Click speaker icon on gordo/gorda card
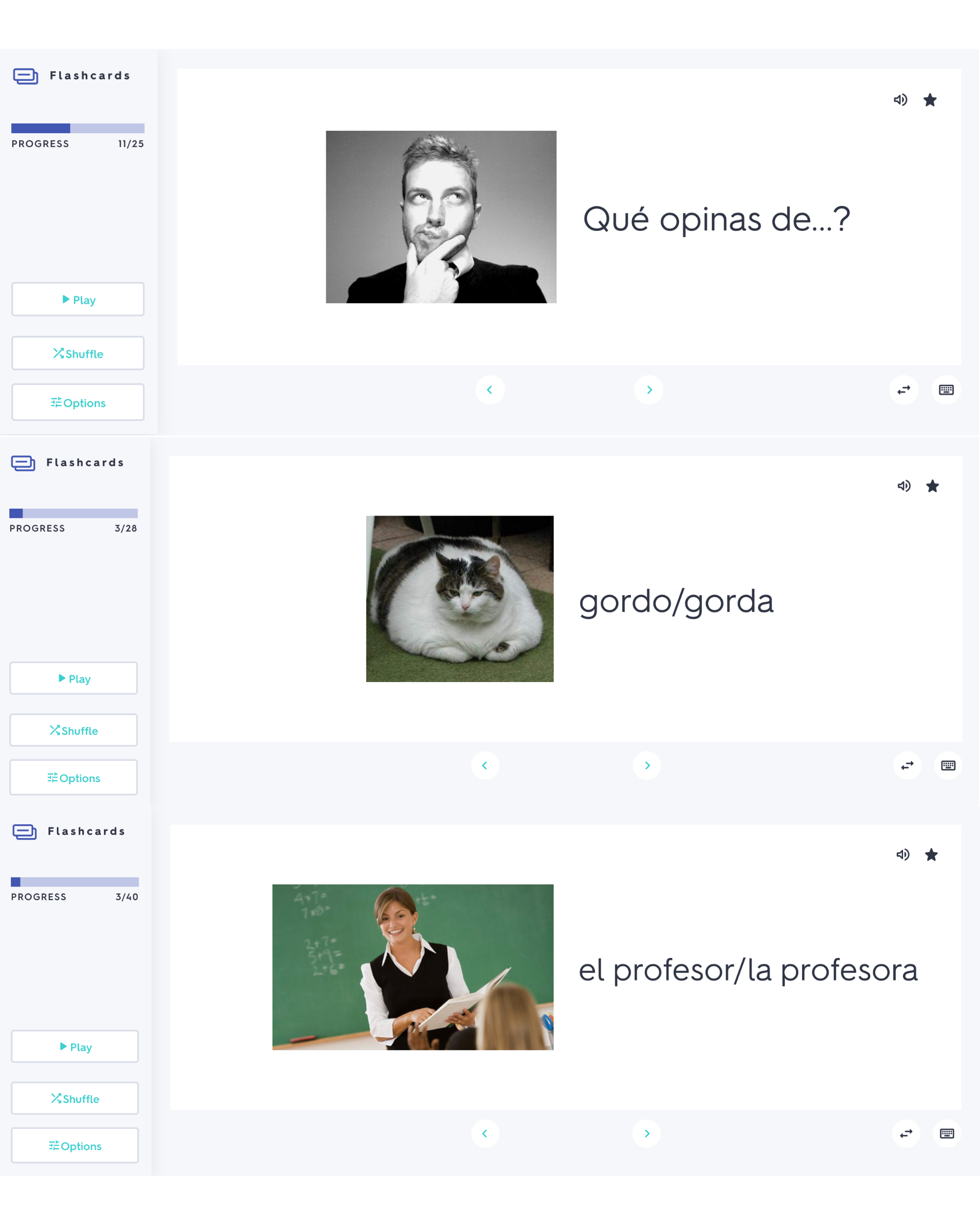The width and height of the screenshot is (980, 1225). pyautogui.click(x=904, y=486)
